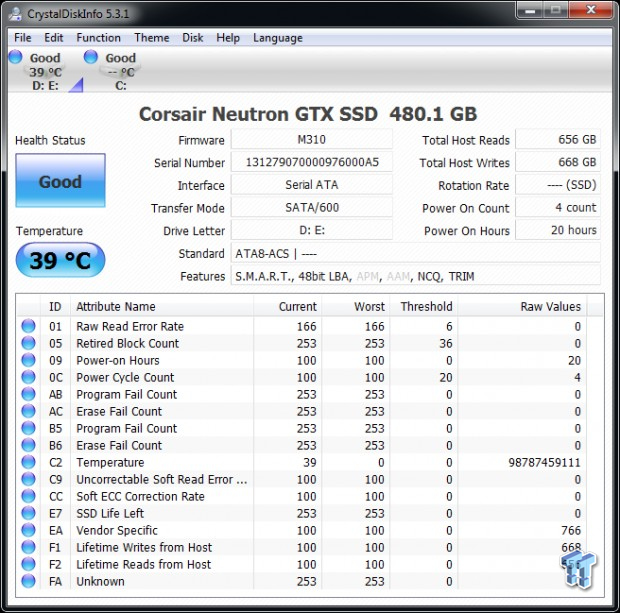Click Total Host Reads value 656 GB
The height and width of the screenshot is (613, 620).
point(558,139)
